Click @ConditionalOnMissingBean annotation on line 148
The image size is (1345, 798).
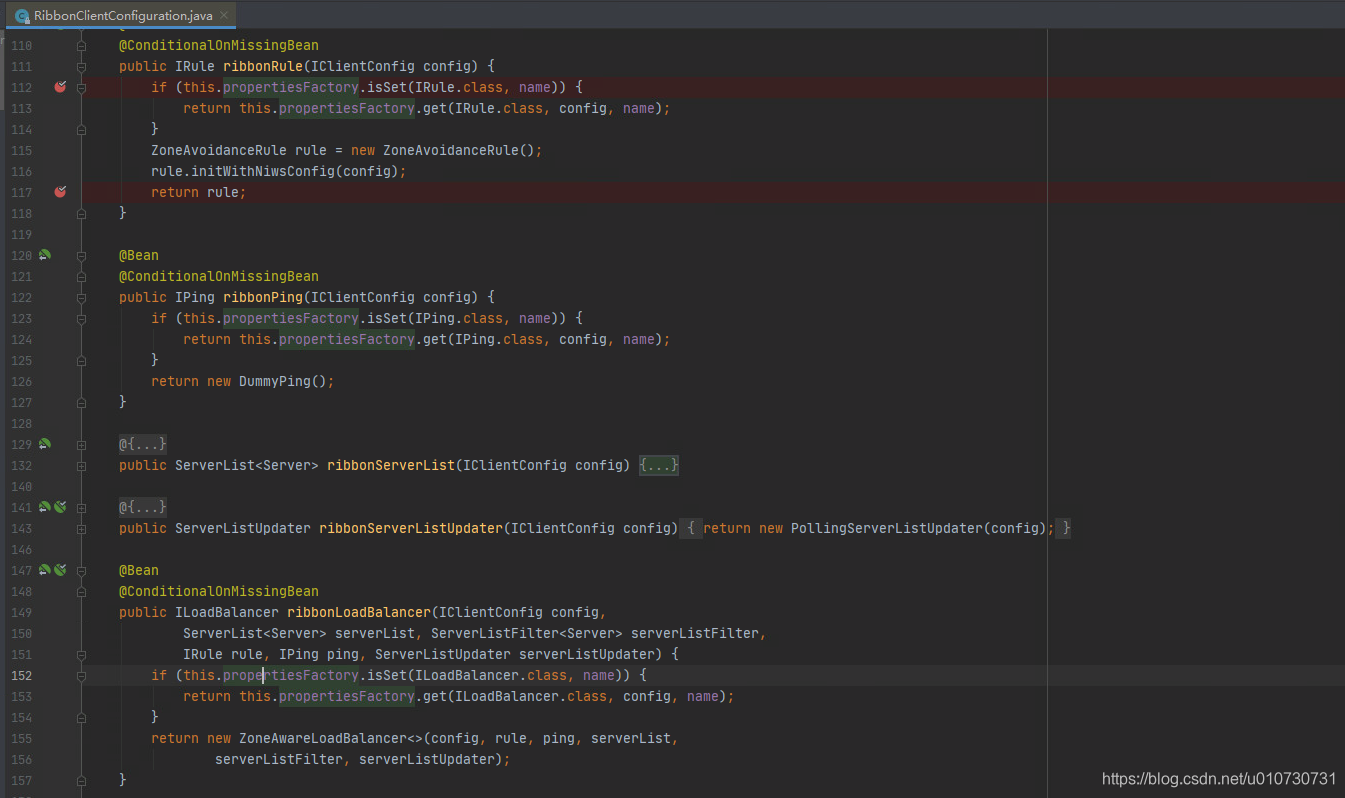(219, 591)
